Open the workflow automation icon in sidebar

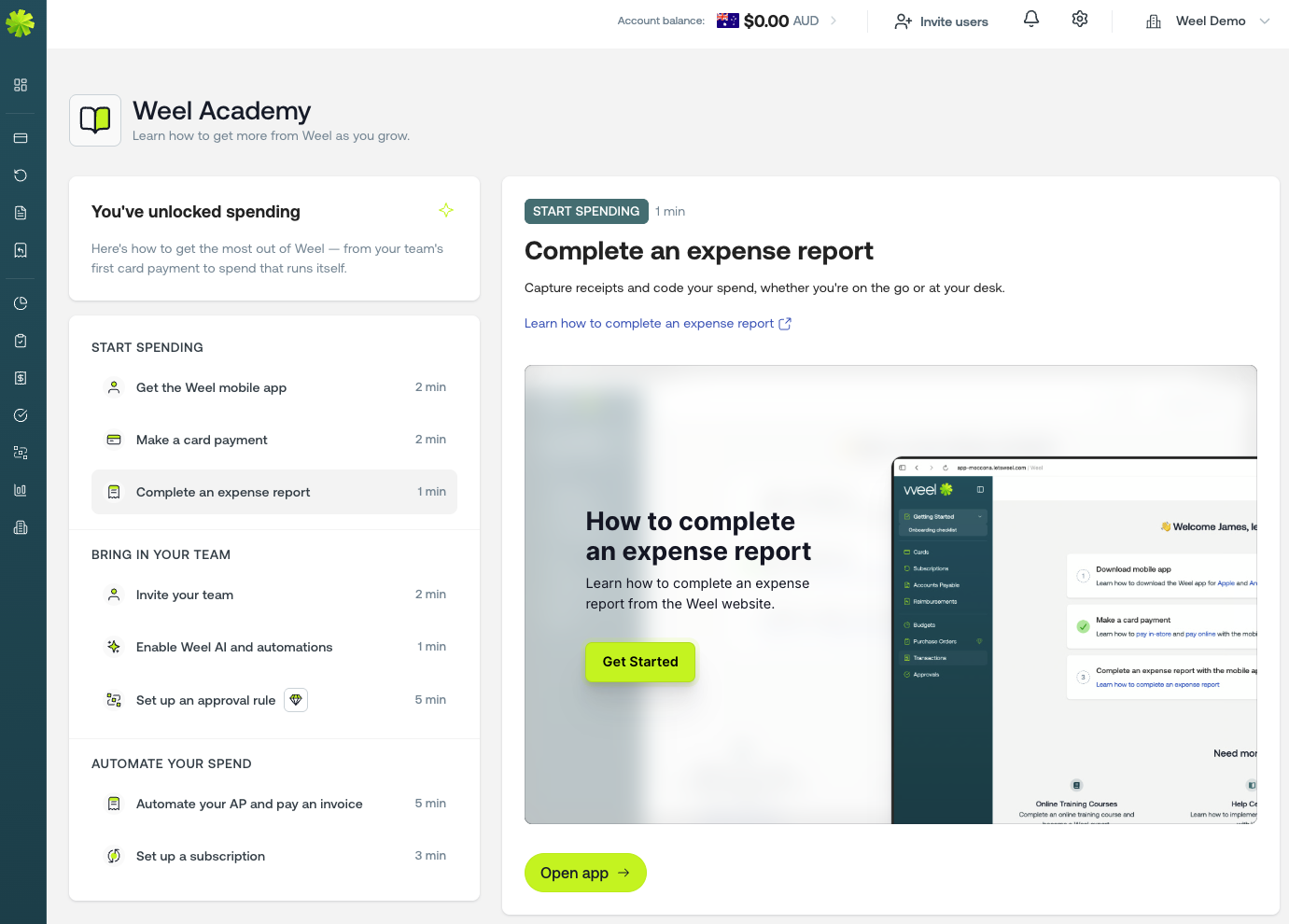[21, 453]
